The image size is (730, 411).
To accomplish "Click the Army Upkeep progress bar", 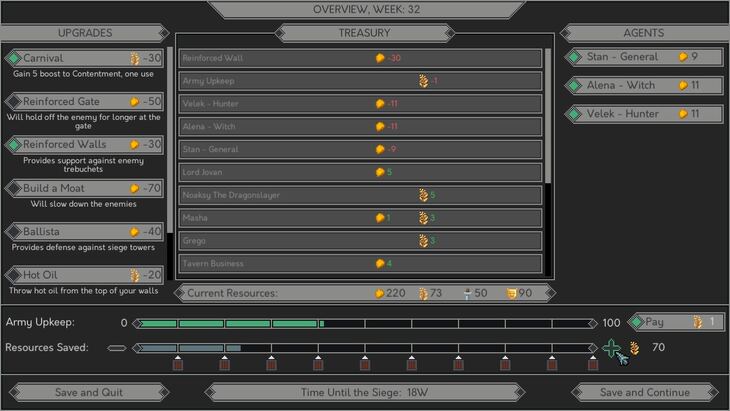I will [365, 323].
